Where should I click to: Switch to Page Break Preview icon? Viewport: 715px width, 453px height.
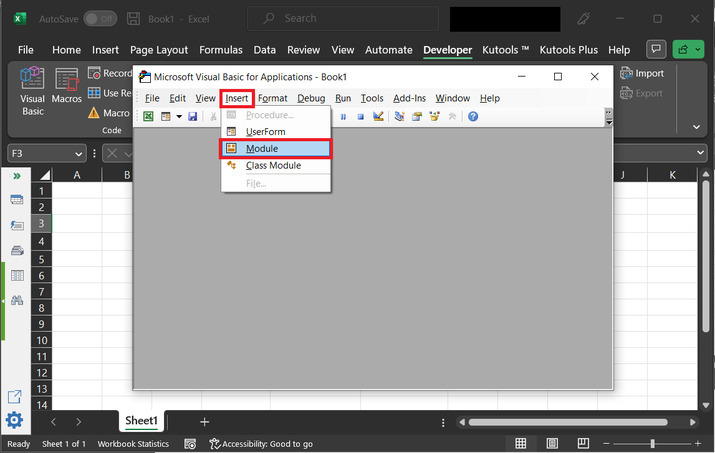(x=583, y=443)
